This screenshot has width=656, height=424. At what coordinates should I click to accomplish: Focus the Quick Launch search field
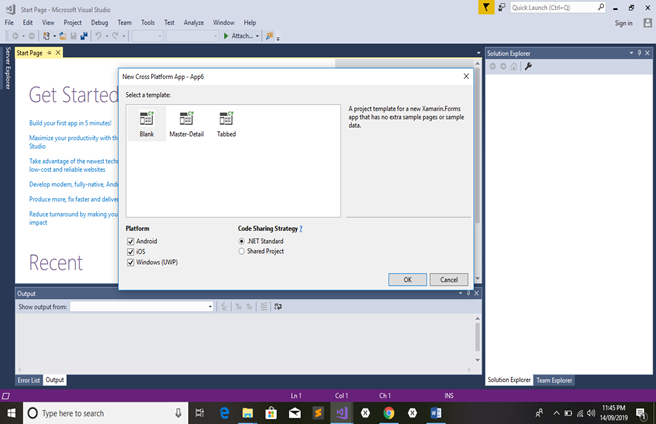(558, 8)
